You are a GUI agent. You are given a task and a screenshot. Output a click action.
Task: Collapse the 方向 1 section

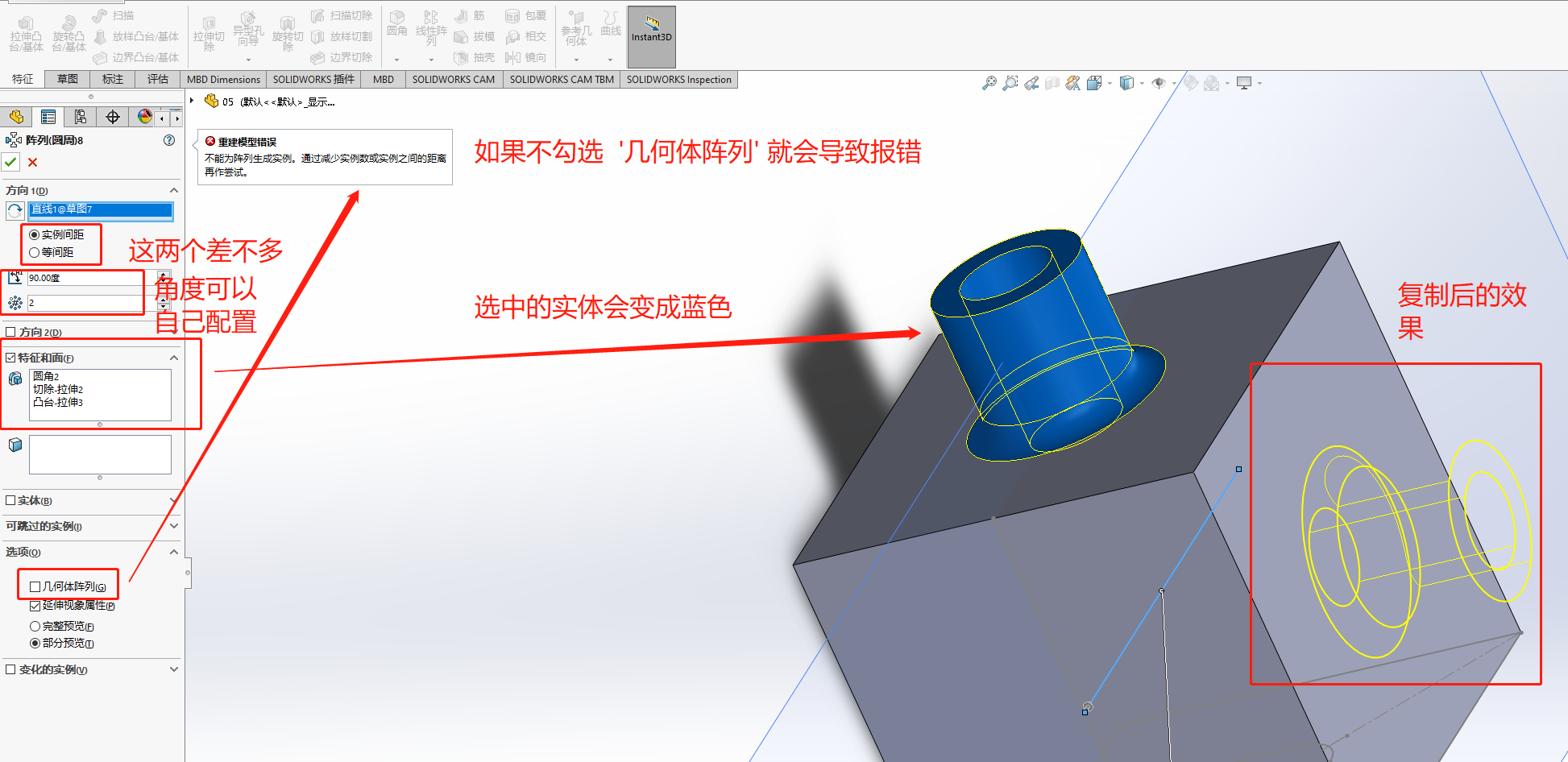[173, 190]
